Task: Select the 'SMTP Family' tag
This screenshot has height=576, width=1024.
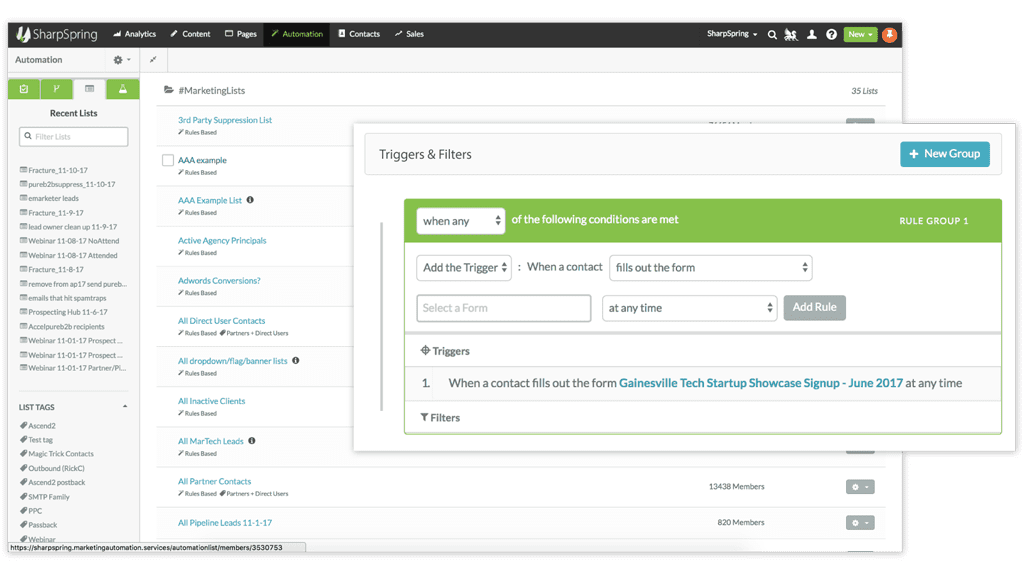Action: pos(49,497)
